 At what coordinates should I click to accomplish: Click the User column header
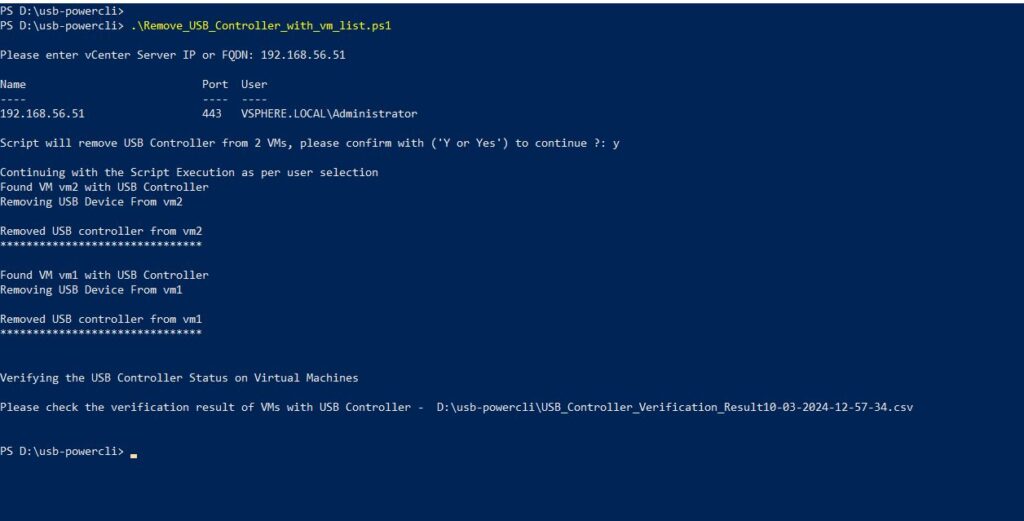254,85
